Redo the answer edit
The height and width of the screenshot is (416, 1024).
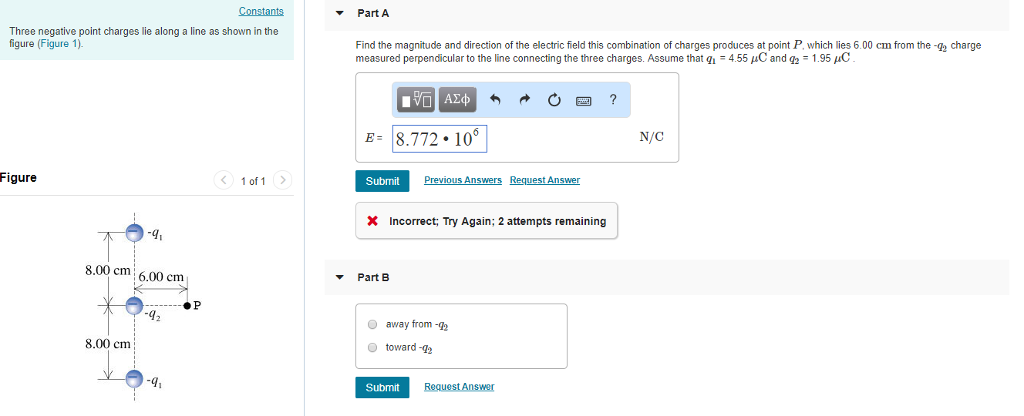click(524, 100)
